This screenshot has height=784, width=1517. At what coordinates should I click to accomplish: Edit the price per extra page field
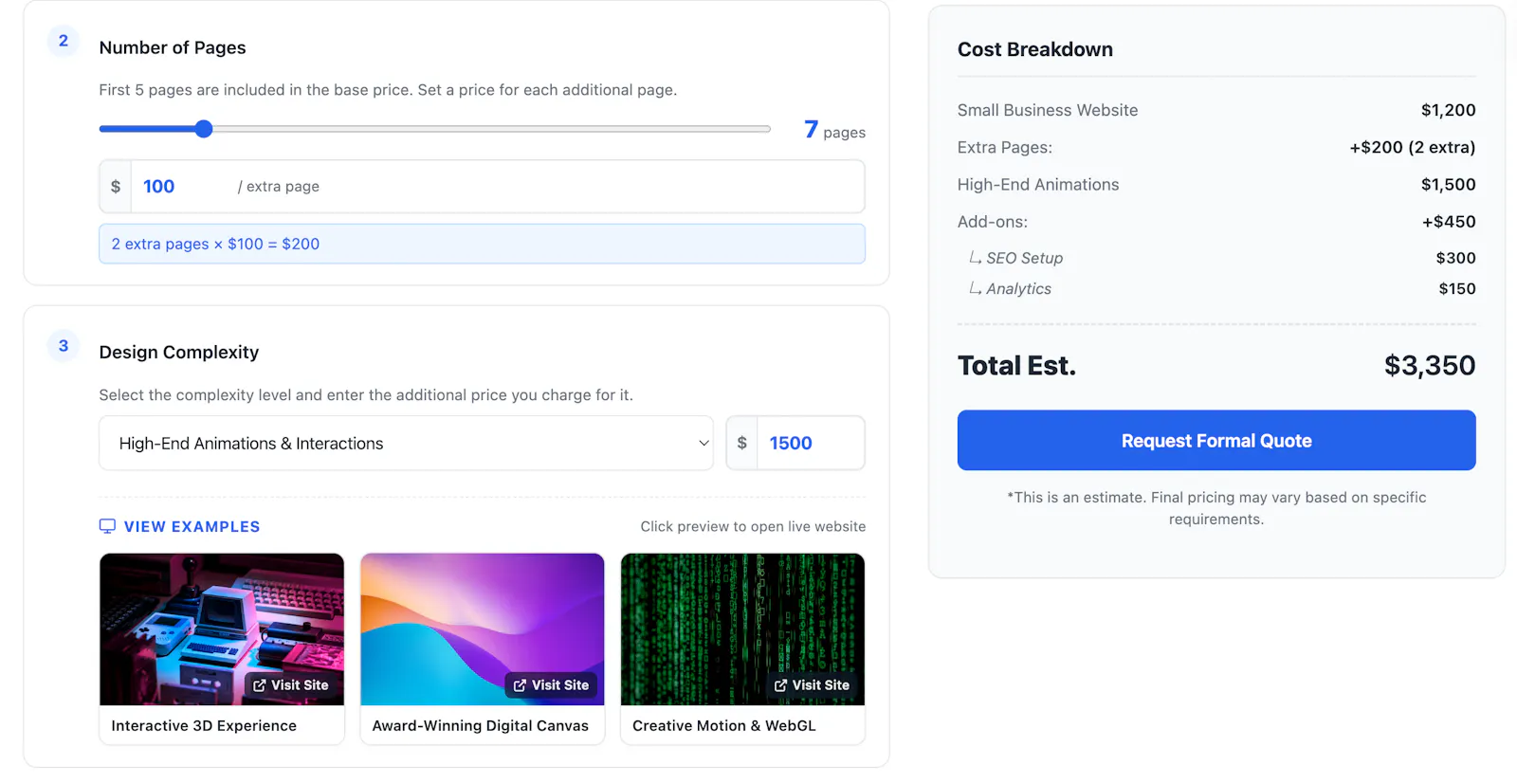click(x=482, y=187)
